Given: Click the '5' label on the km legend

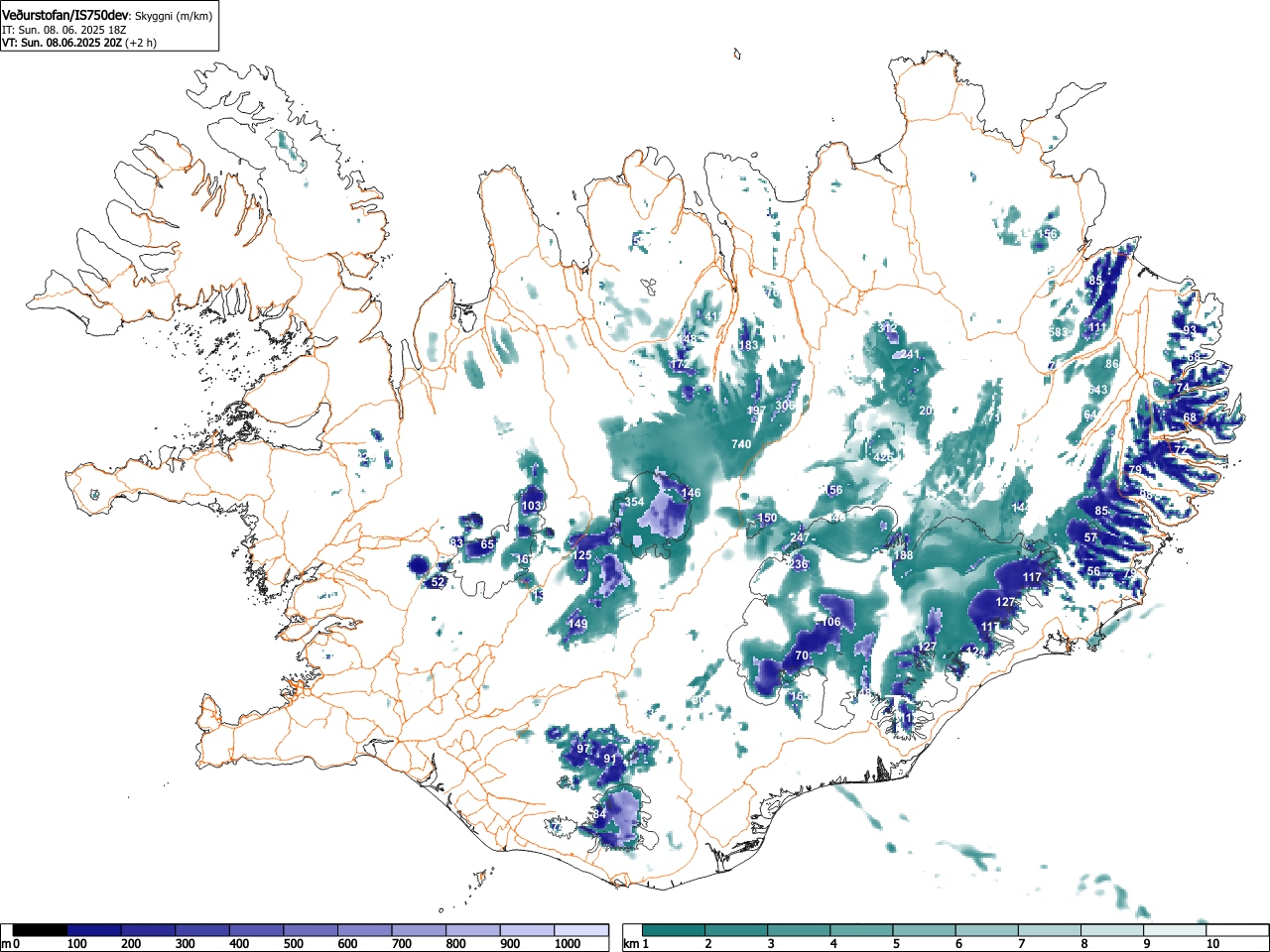Looking at the screenshot, I should 896,944.
